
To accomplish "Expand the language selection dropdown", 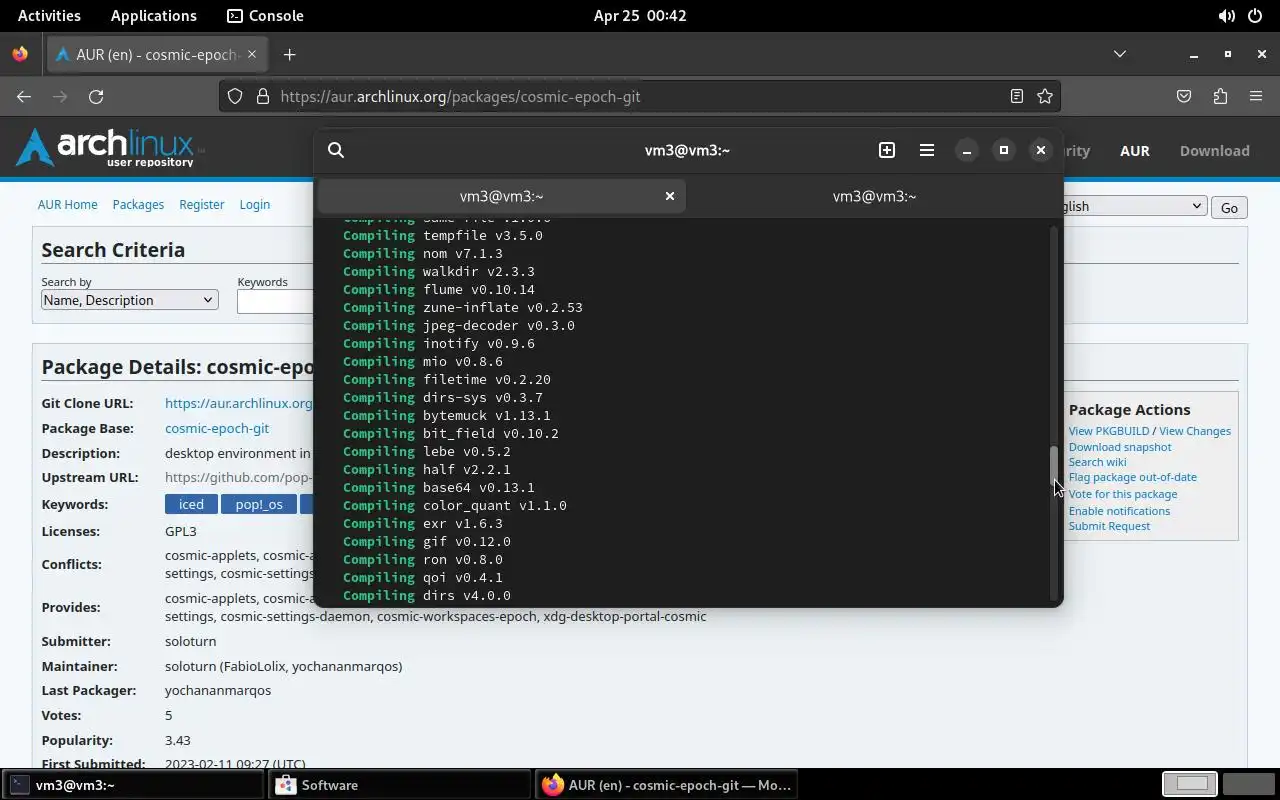I will pyautogui.click(x=1134, y=206).
